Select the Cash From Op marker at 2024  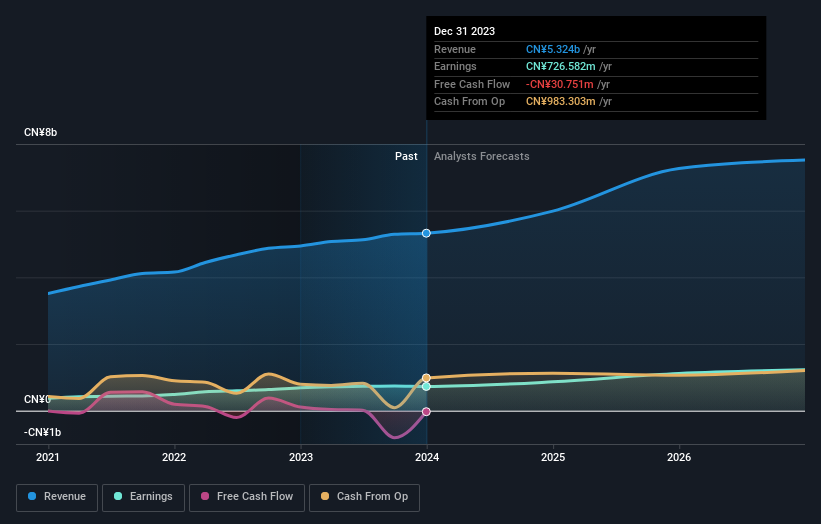426,378
